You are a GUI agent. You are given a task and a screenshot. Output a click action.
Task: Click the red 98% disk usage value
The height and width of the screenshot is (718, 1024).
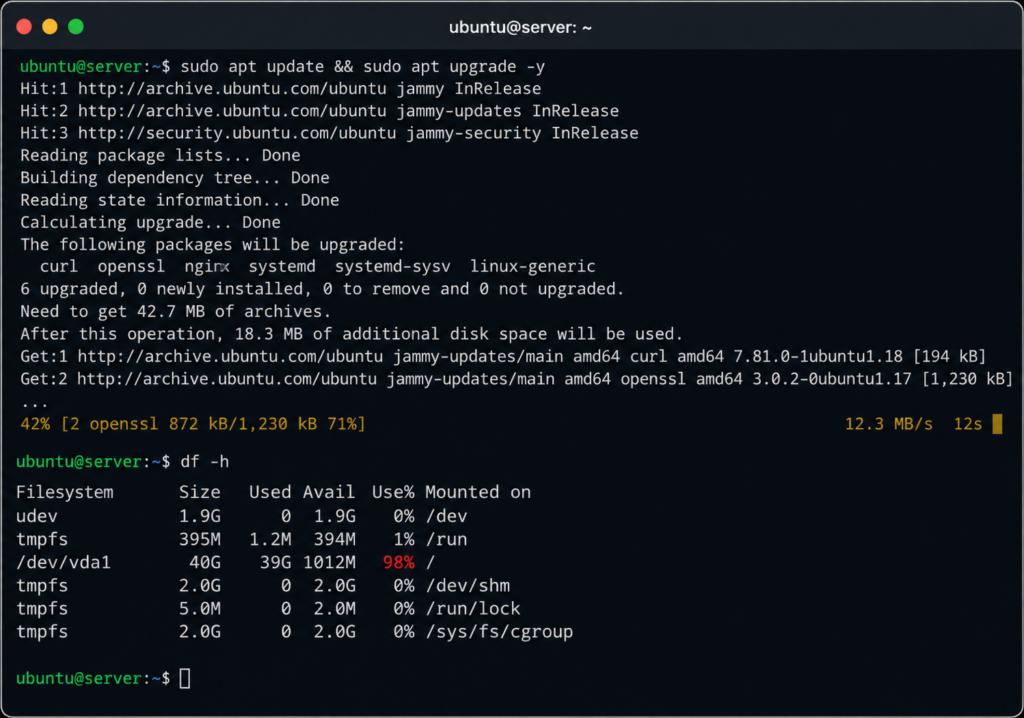(398, 563)
